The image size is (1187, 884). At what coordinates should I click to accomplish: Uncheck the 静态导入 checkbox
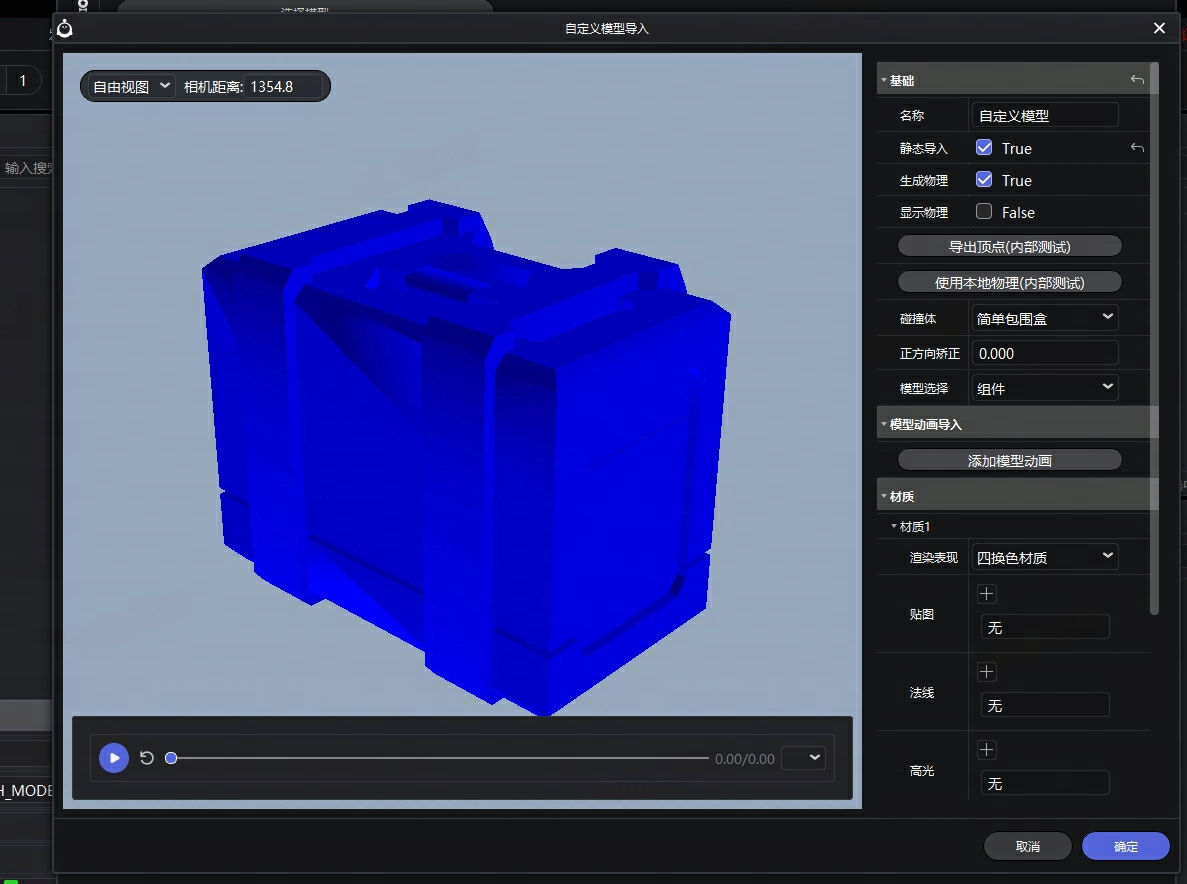tap(984, 148)
